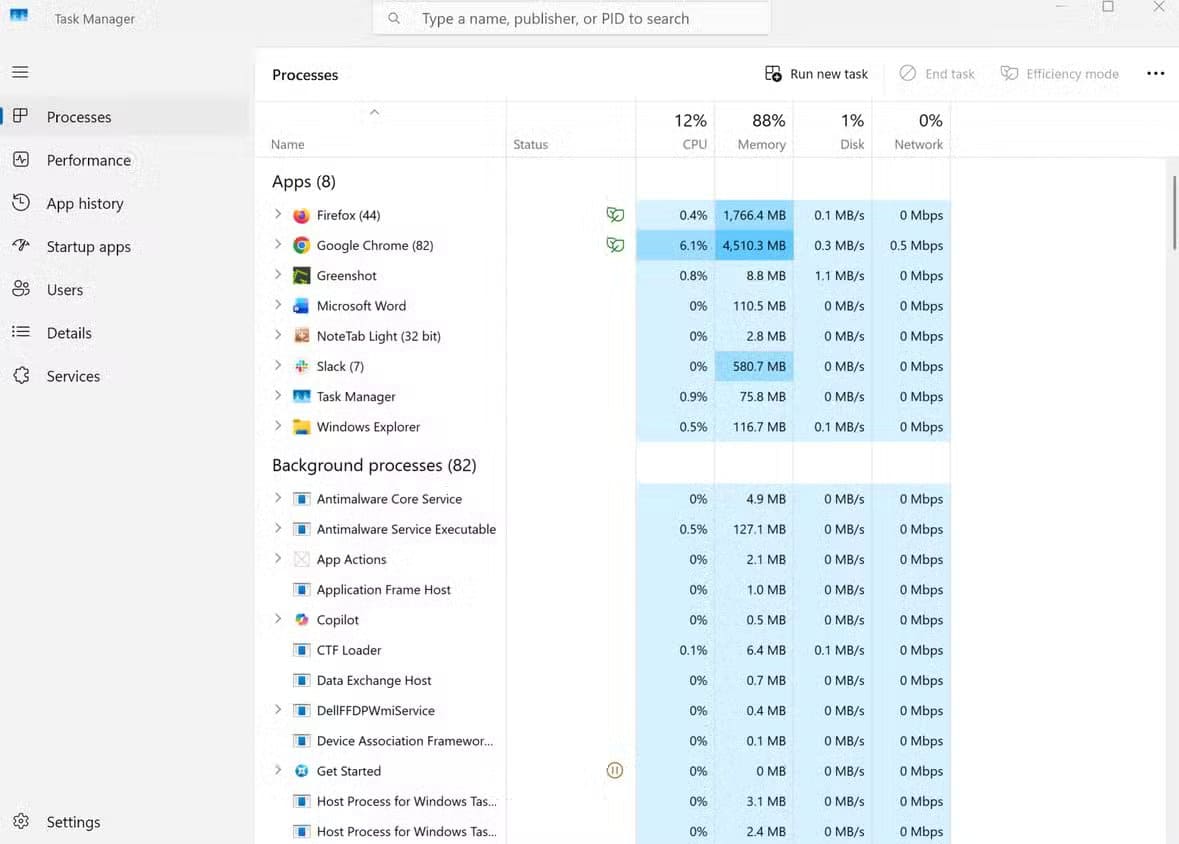
Task: Click the Copilot process icon
Action: [301, 620]
